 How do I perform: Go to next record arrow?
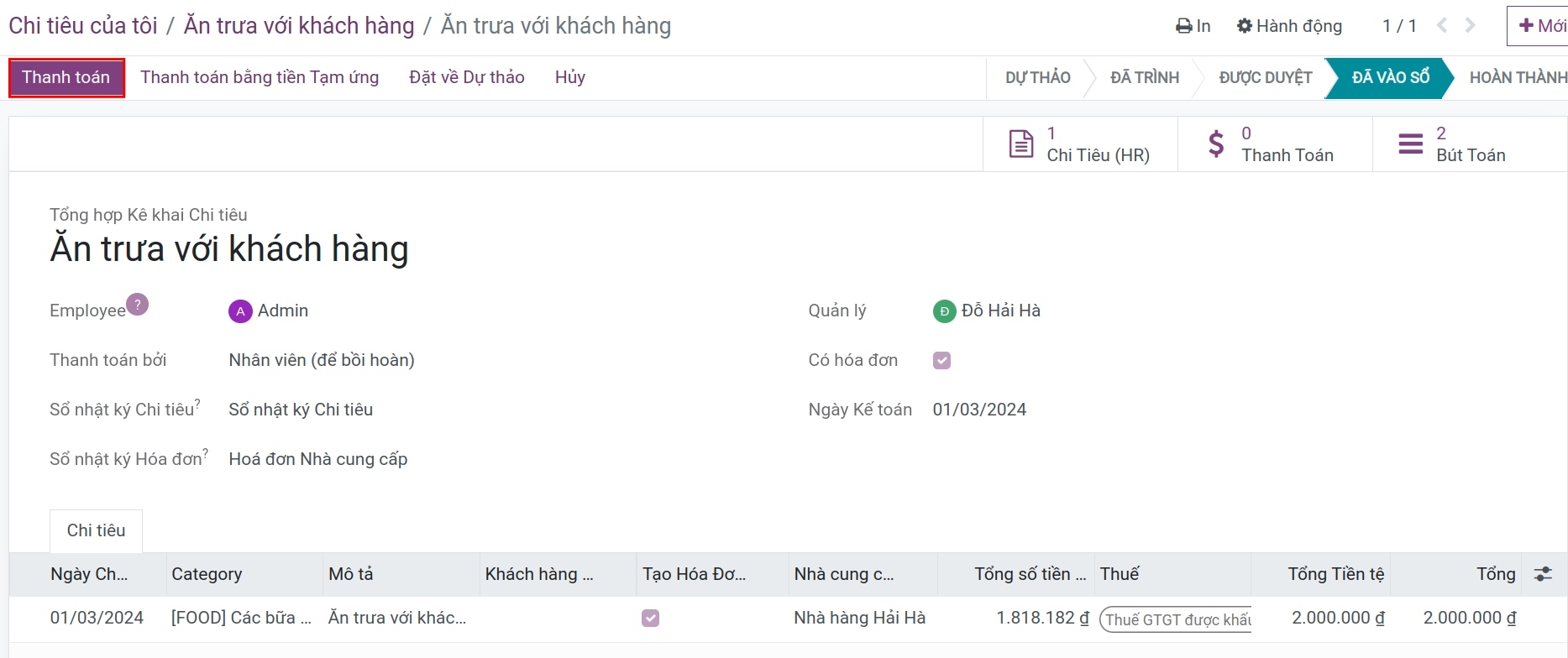(1471, 26)
